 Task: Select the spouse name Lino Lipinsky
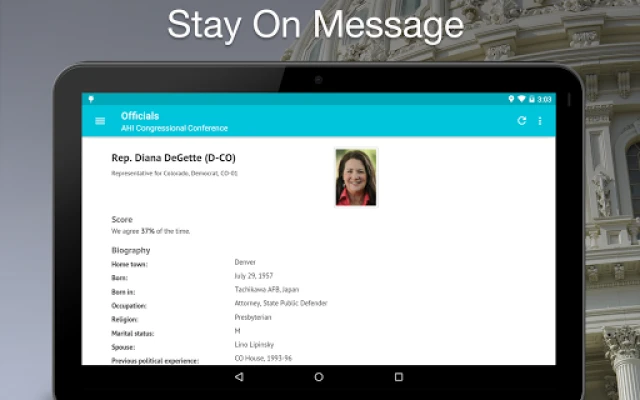257,344
